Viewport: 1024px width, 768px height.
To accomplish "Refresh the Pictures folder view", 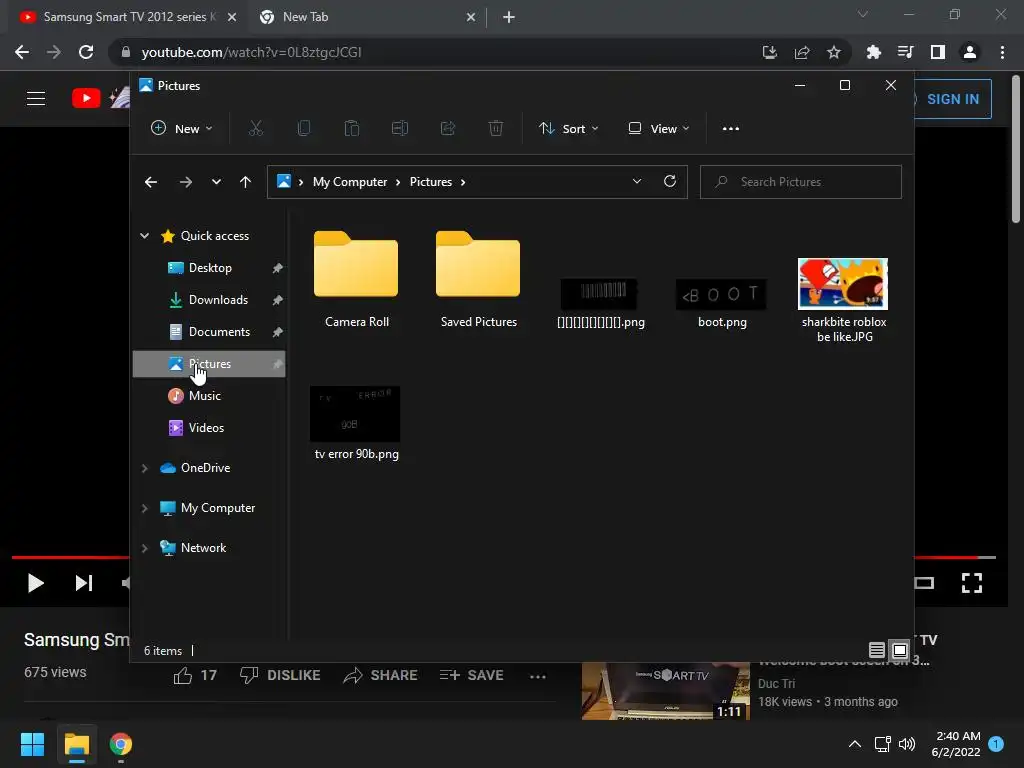I will (x=669, y=181).
